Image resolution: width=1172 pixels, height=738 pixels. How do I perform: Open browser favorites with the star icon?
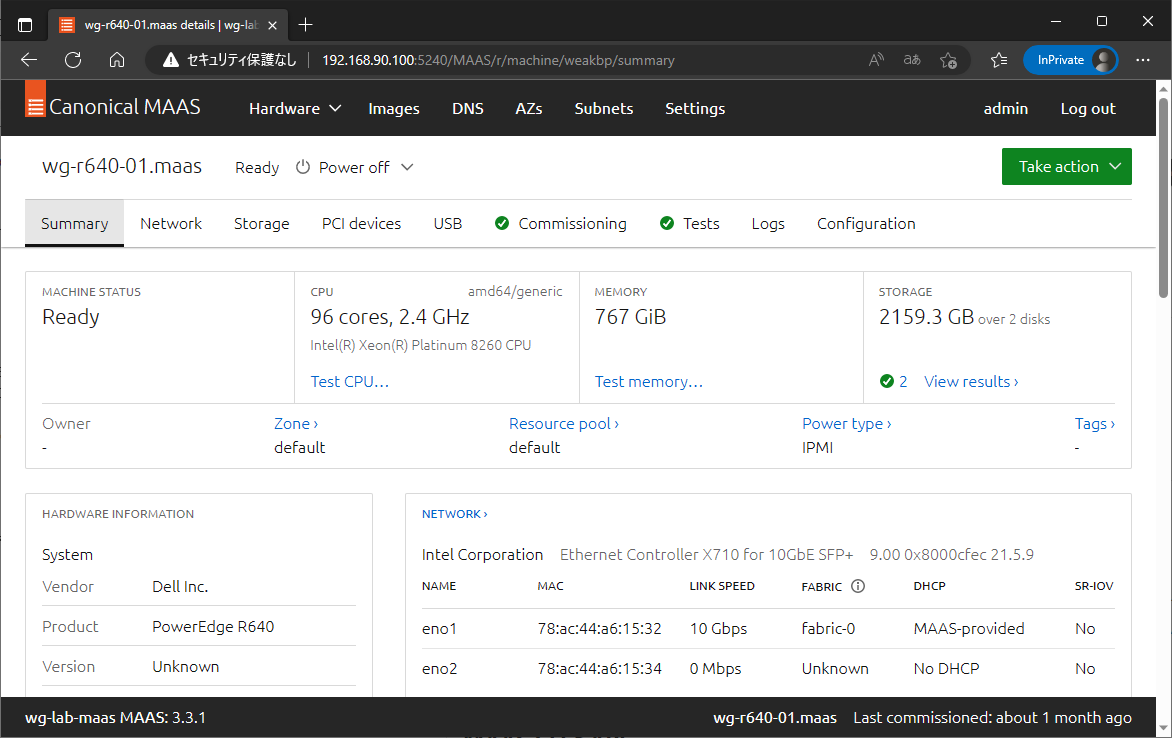click(x=999, y=60)
